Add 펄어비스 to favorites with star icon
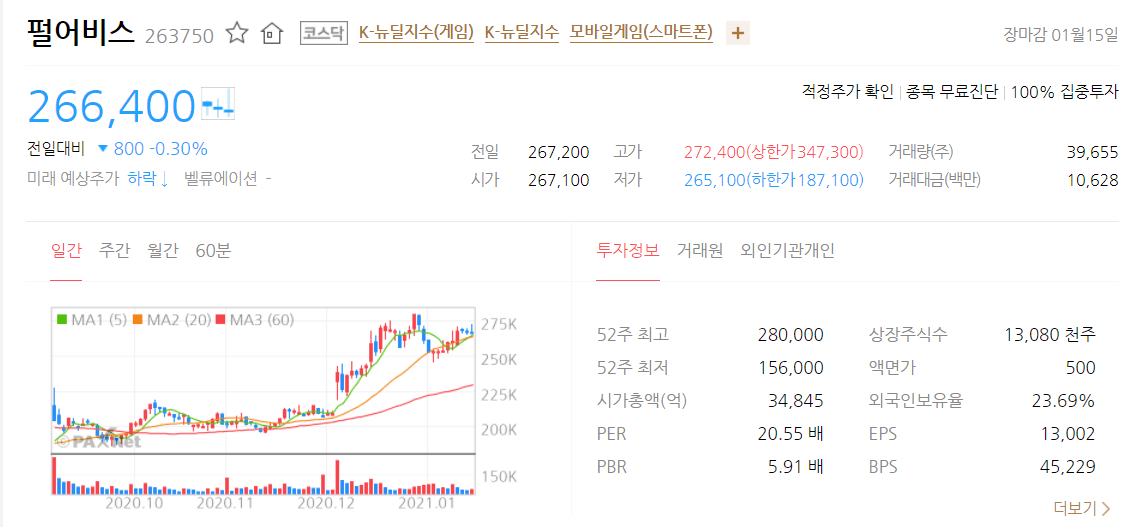Image resolution: width=1128 pixels, height=527 pixels. (x=237, y=33)
